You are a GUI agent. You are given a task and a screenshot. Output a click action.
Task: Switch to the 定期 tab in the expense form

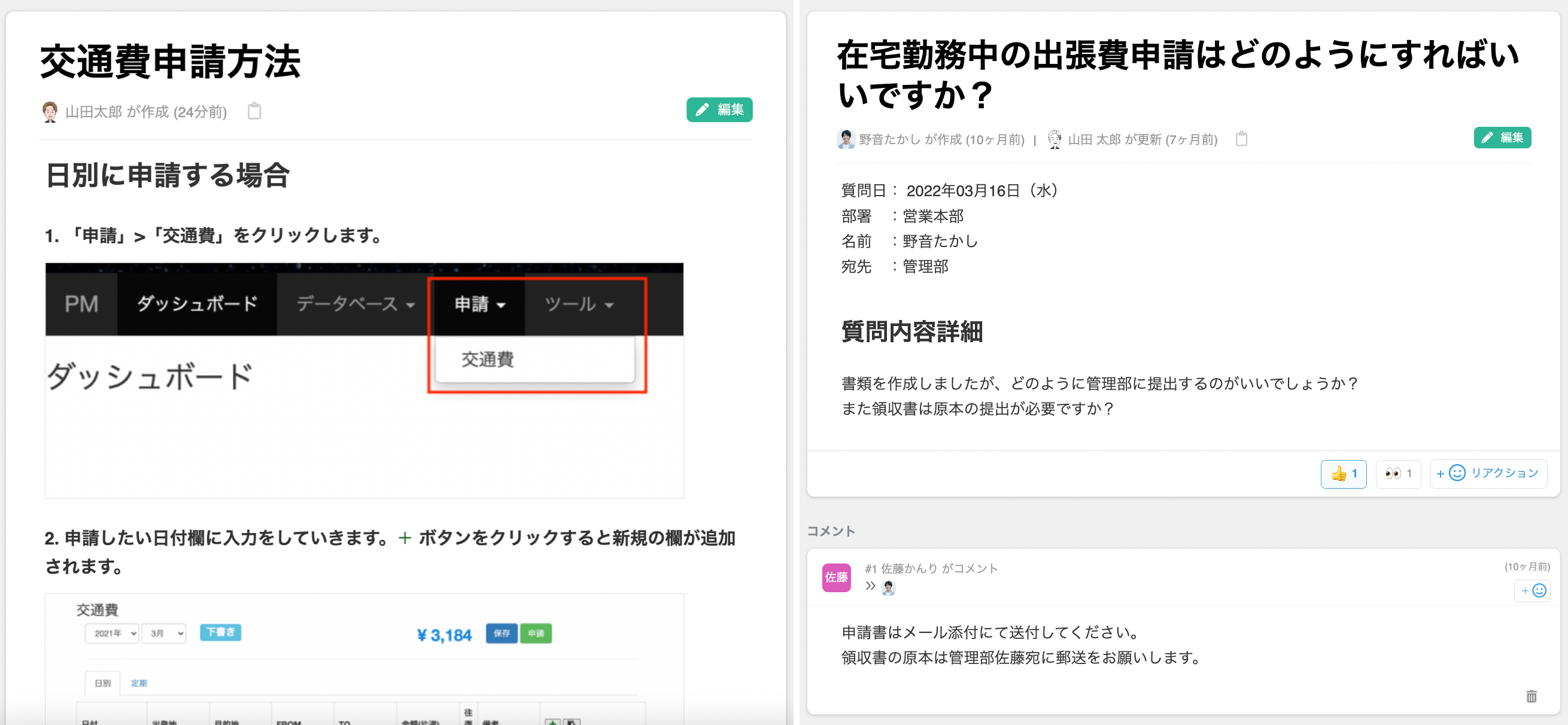click(139, 683)
